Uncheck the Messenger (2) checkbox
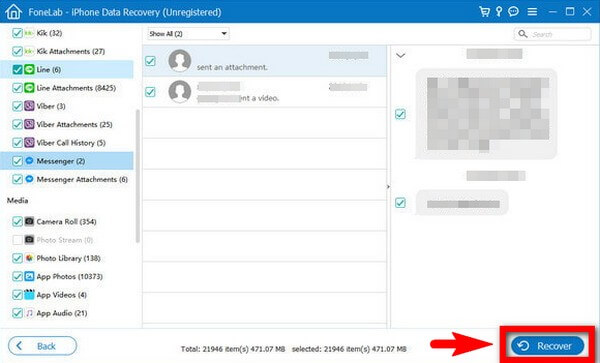Image resolution: width=600 pixels, height=363 pixels. point(17,161)
